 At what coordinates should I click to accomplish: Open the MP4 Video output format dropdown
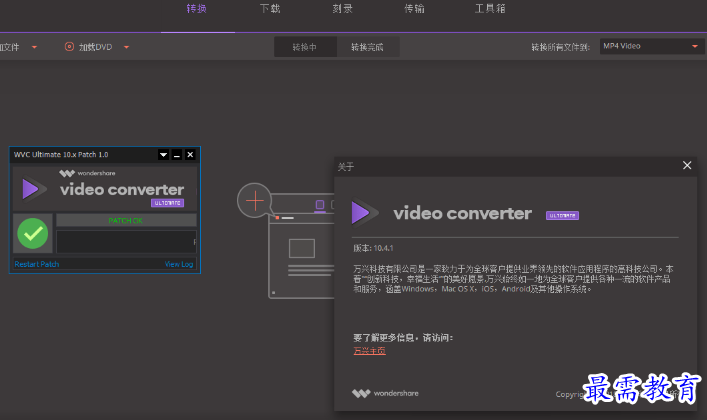[652, 46]
